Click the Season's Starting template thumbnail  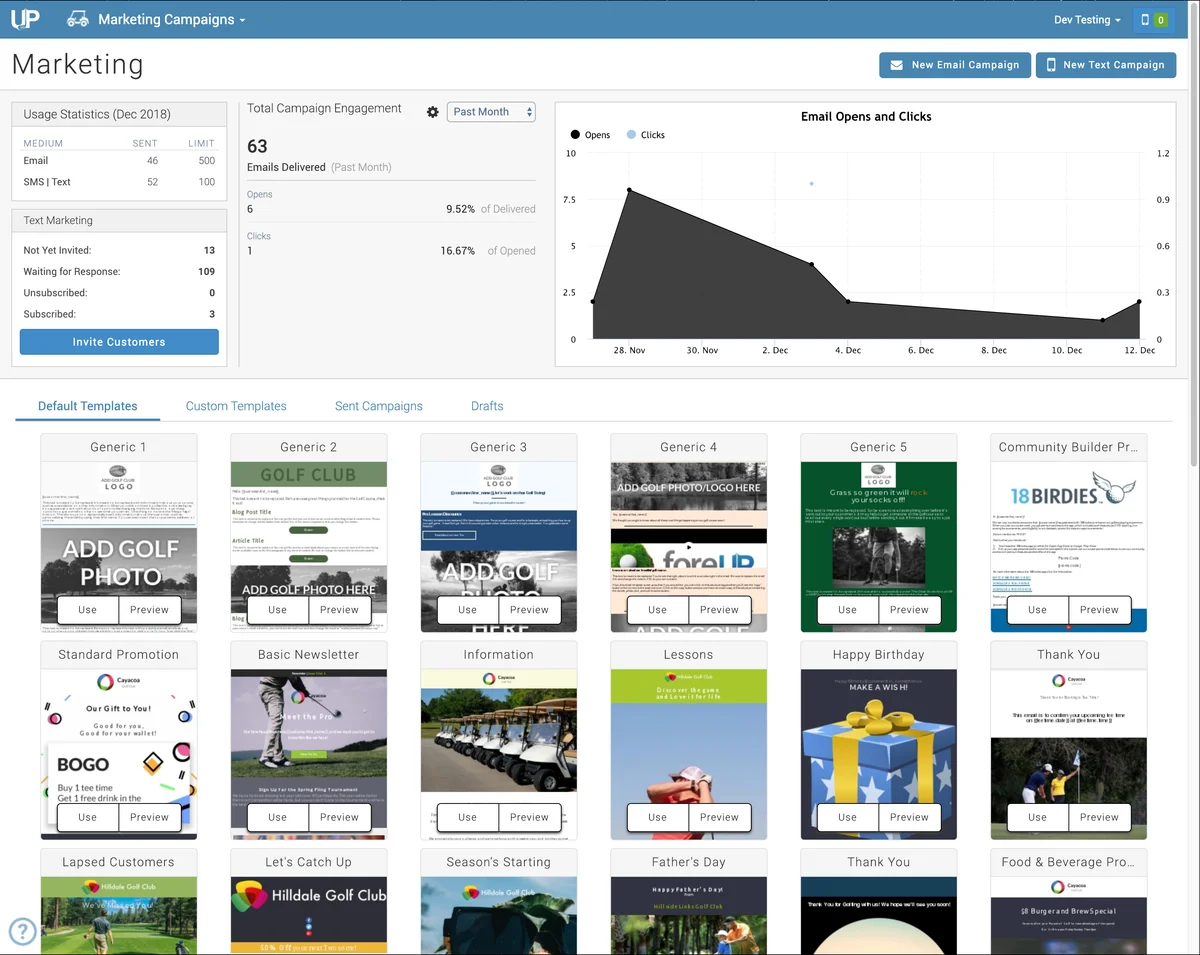coord(499,915)
